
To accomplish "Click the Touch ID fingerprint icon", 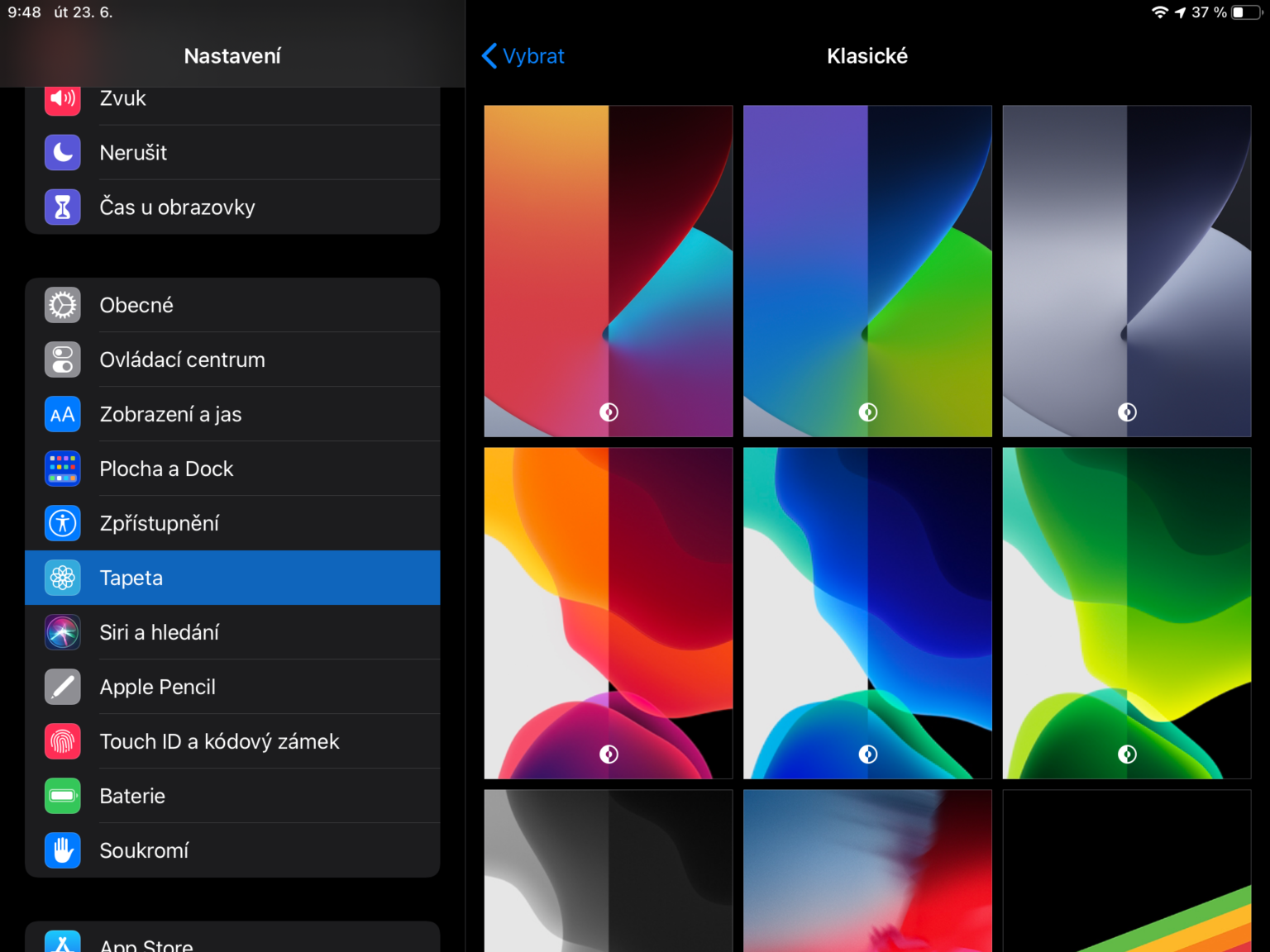I will point(62,741).
